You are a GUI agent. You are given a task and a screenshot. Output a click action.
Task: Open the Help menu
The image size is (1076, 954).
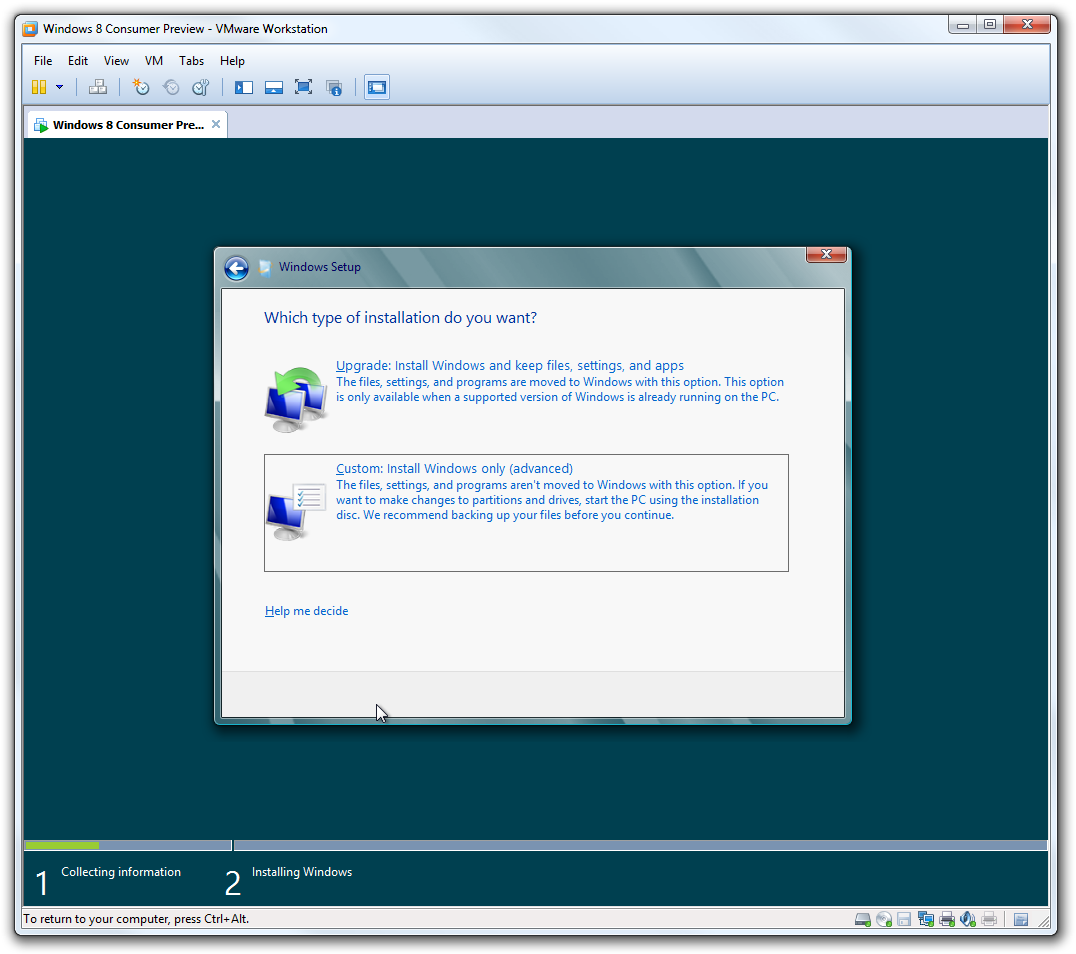[232, 60]
